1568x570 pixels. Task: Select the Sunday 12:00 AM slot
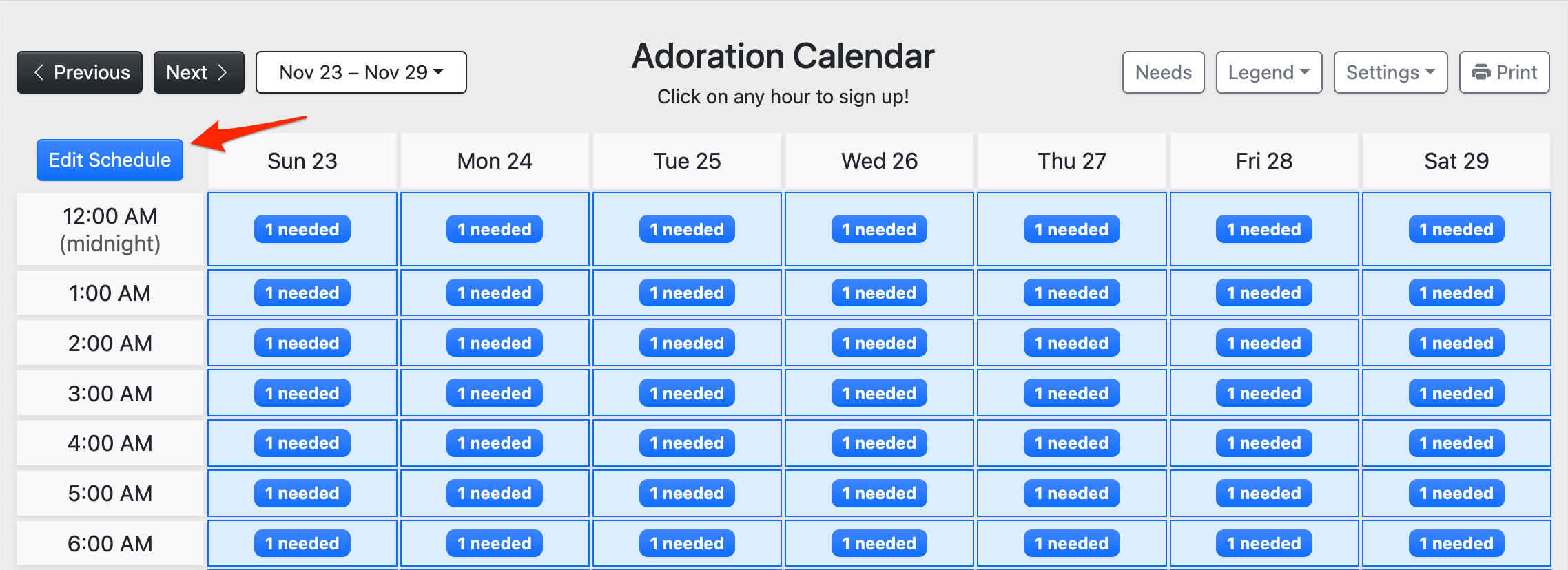302,229
